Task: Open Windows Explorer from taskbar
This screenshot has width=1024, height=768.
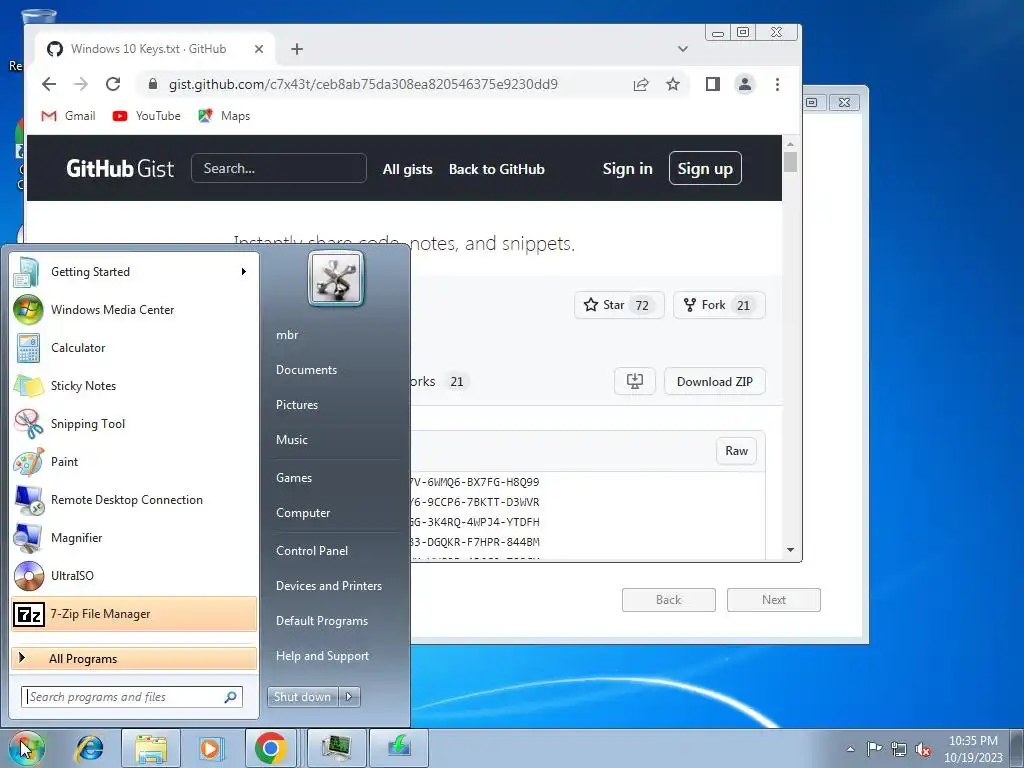Action: click(151, 748)
